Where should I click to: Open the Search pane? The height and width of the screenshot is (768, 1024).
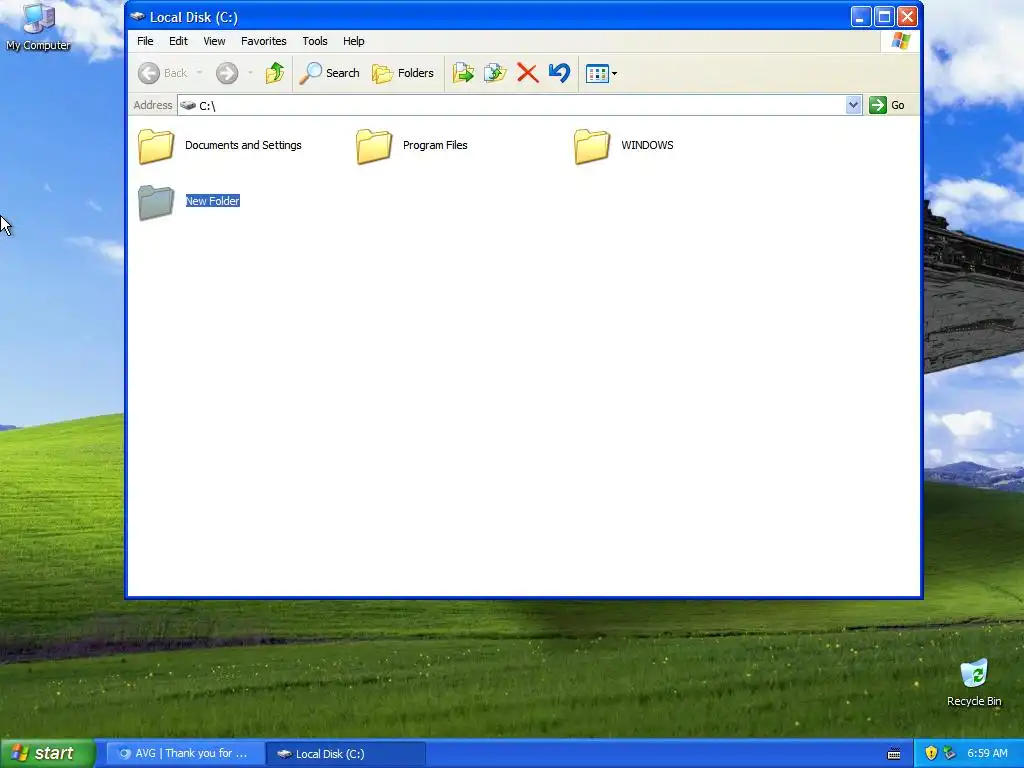pyautogui.click(x=329, y=73)
